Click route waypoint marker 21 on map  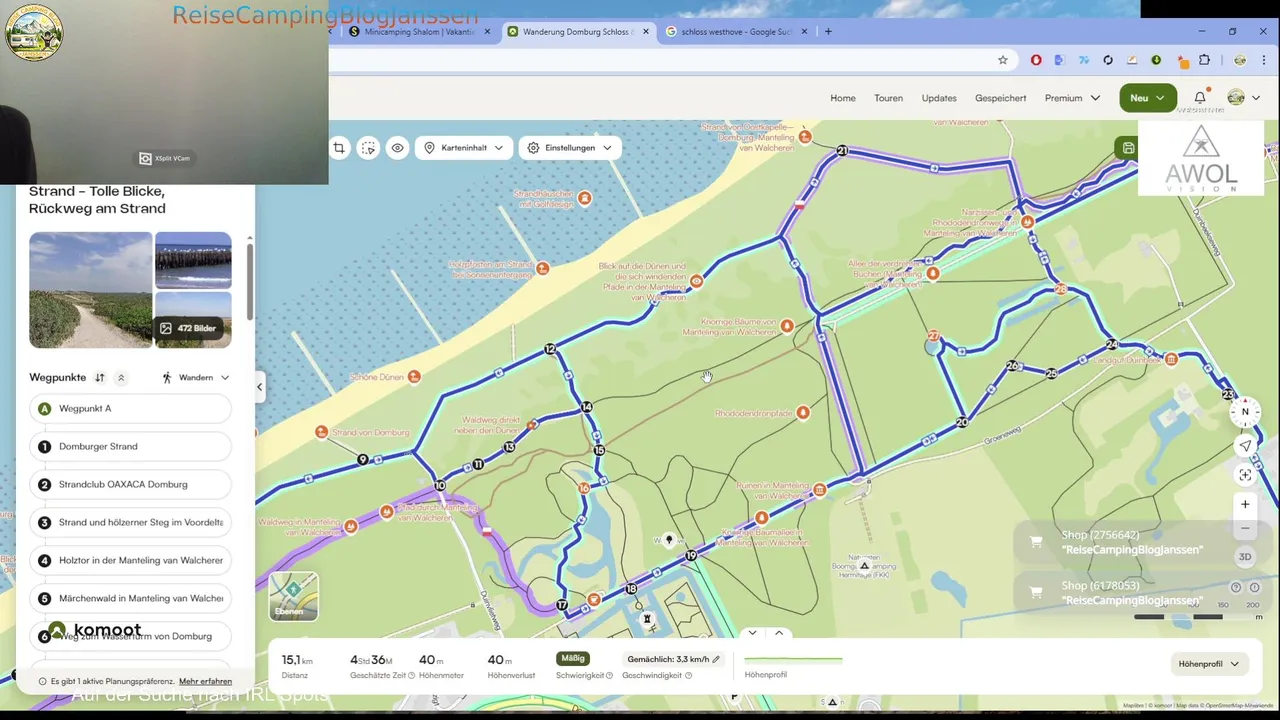(x=842, y=151)
